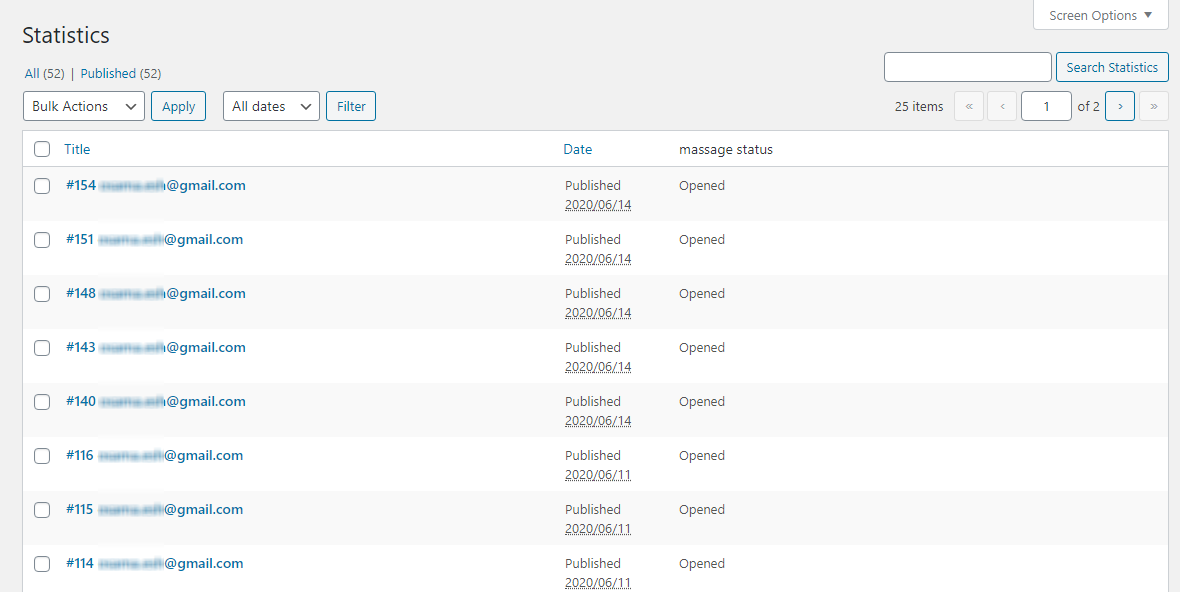This screenshot has height=592, width=1180.
Task: Check the box for entry #140
Action: [x=42, y=402]
